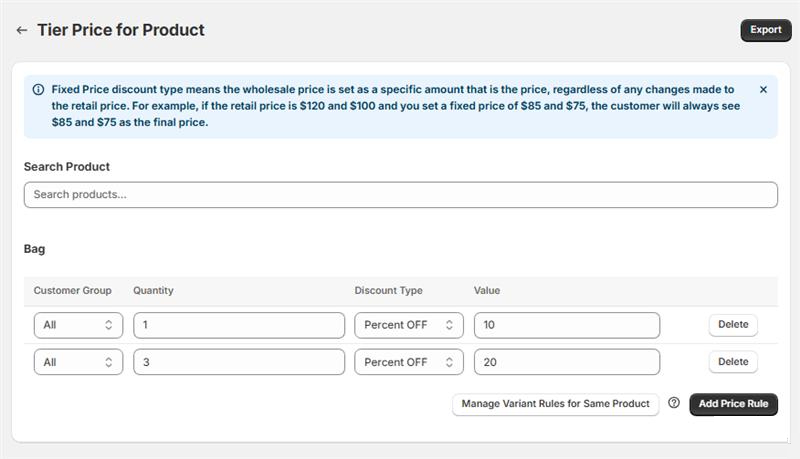Click the Quantity field containing 1
The height and width of the screenshot is (459, 800).
click(238, 325)
